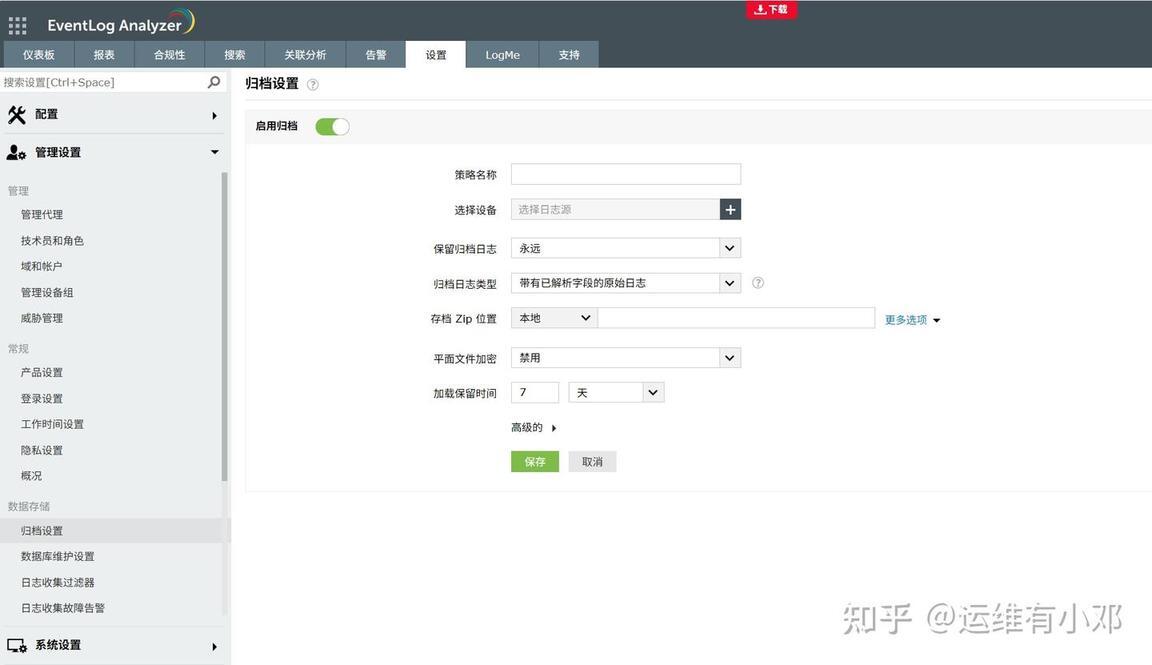Click the 管理设置 user-gear icon
The width and height of the screenshot is (1152, 665).
[x=16, y=152]
